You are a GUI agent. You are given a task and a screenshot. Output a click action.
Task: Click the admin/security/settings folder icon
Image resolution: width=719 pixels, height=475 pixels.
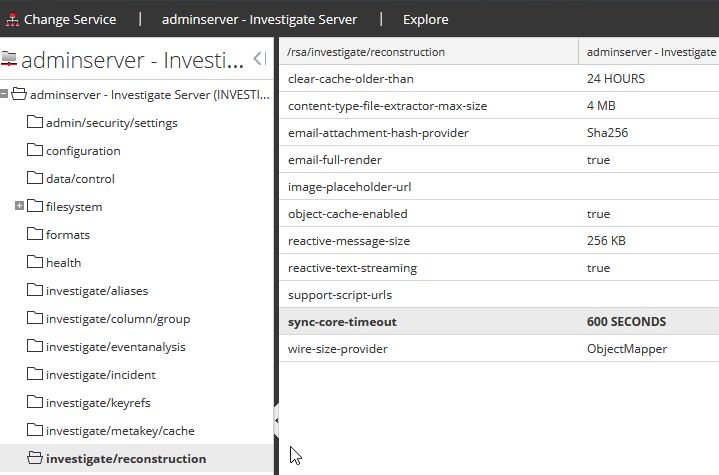(35, 123)
